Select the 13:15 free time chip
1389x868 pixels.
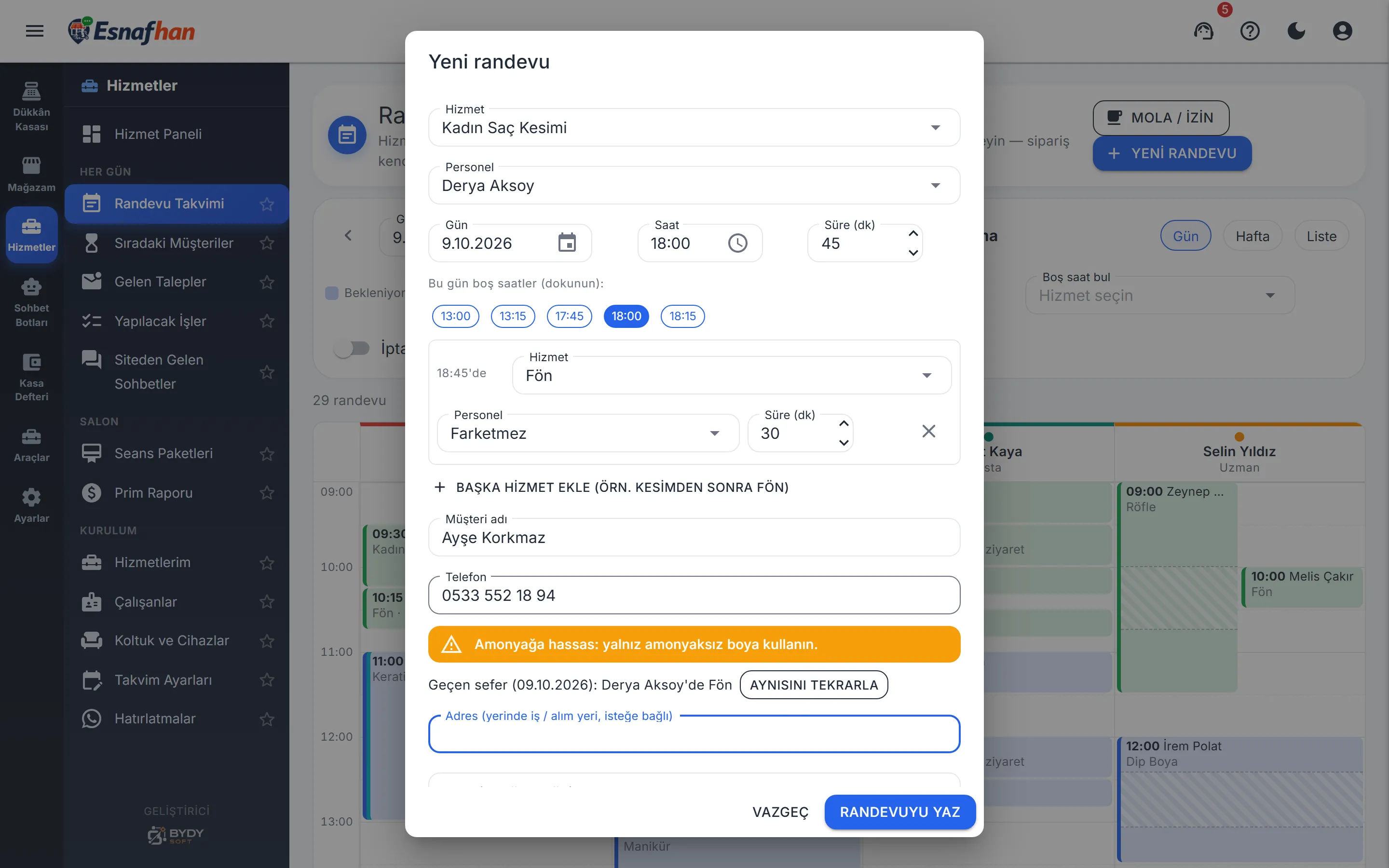[x=513, y=316]
